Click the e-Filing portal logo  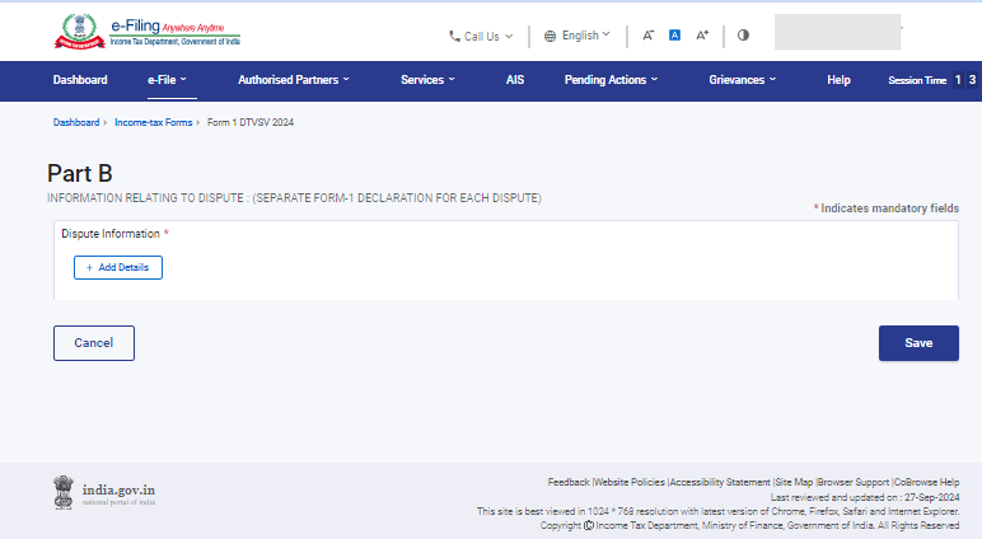(146, 31)
